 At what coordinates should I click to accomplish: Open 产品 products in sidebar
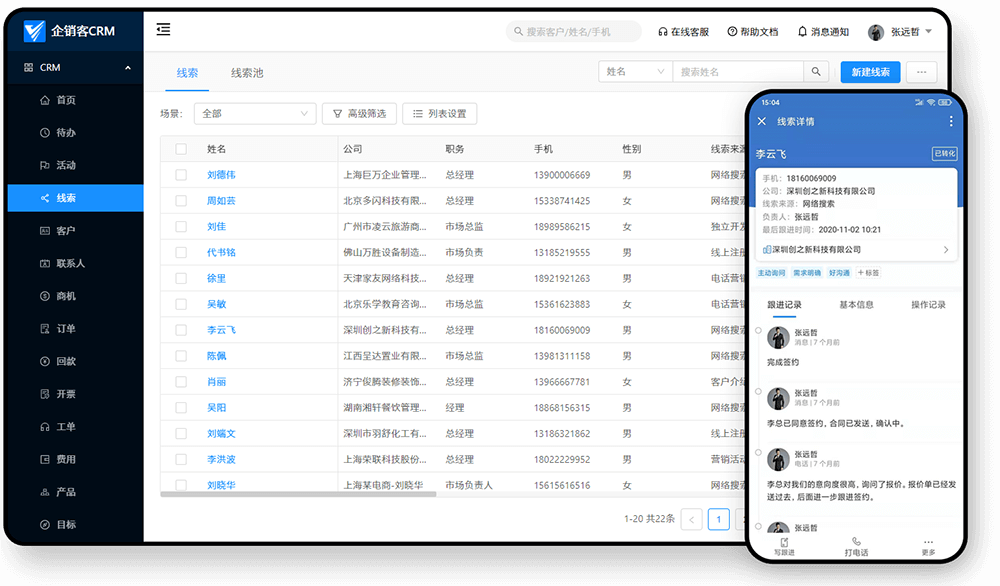75,492
